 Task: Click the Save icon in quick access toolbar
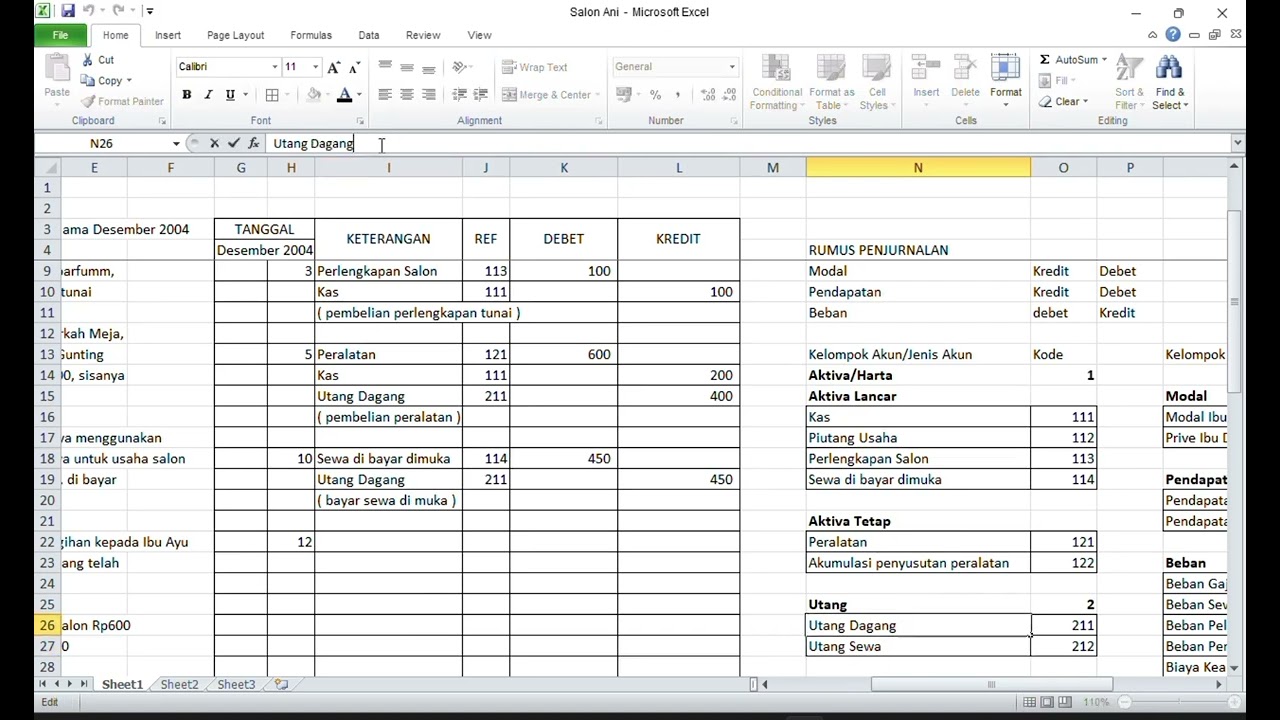pyautogui.click(x=67, y=11)
